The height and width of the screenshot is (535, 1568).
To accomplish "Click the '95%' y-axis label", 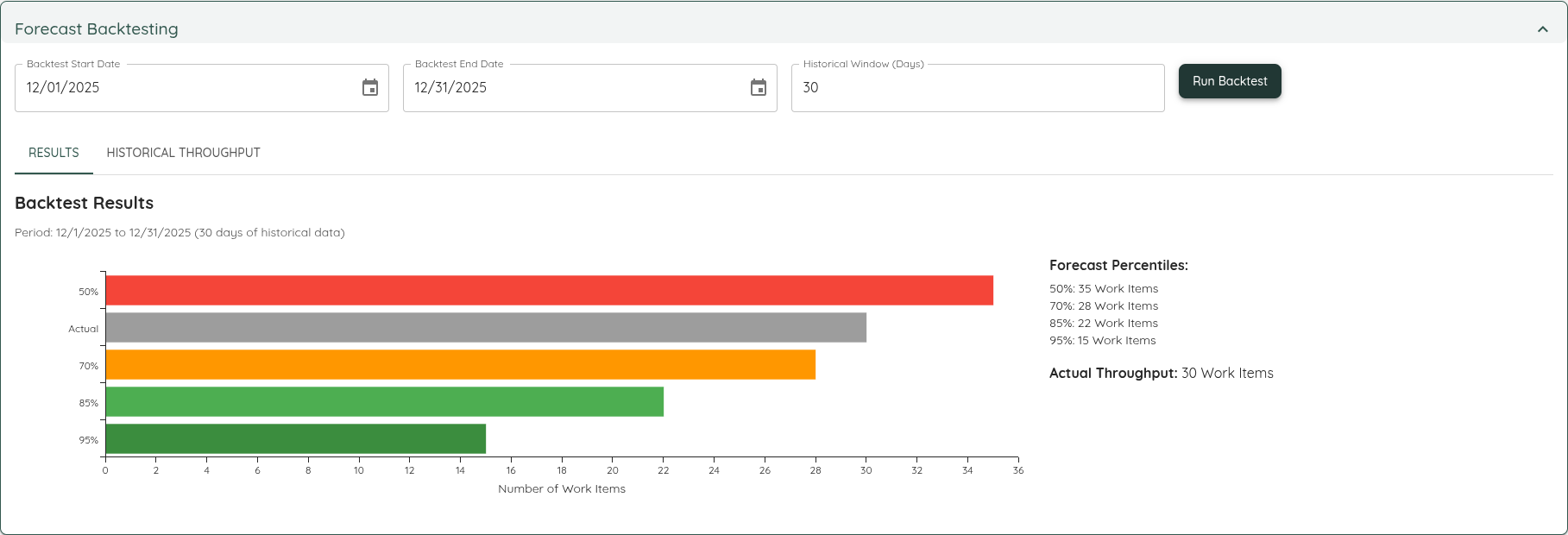I will pyautogui.click(x=89, y=440).
